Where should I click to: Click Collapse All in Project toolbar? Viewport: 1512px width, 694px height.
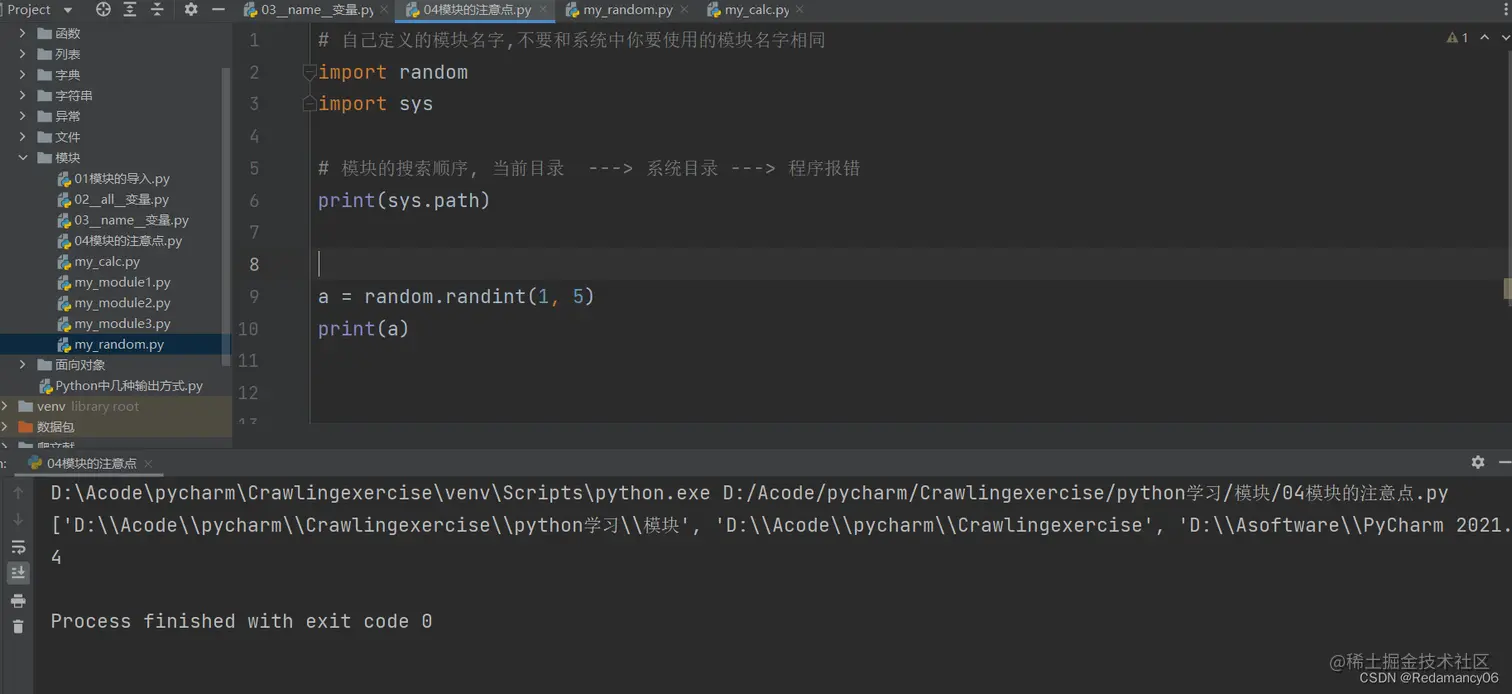point(157,9)
